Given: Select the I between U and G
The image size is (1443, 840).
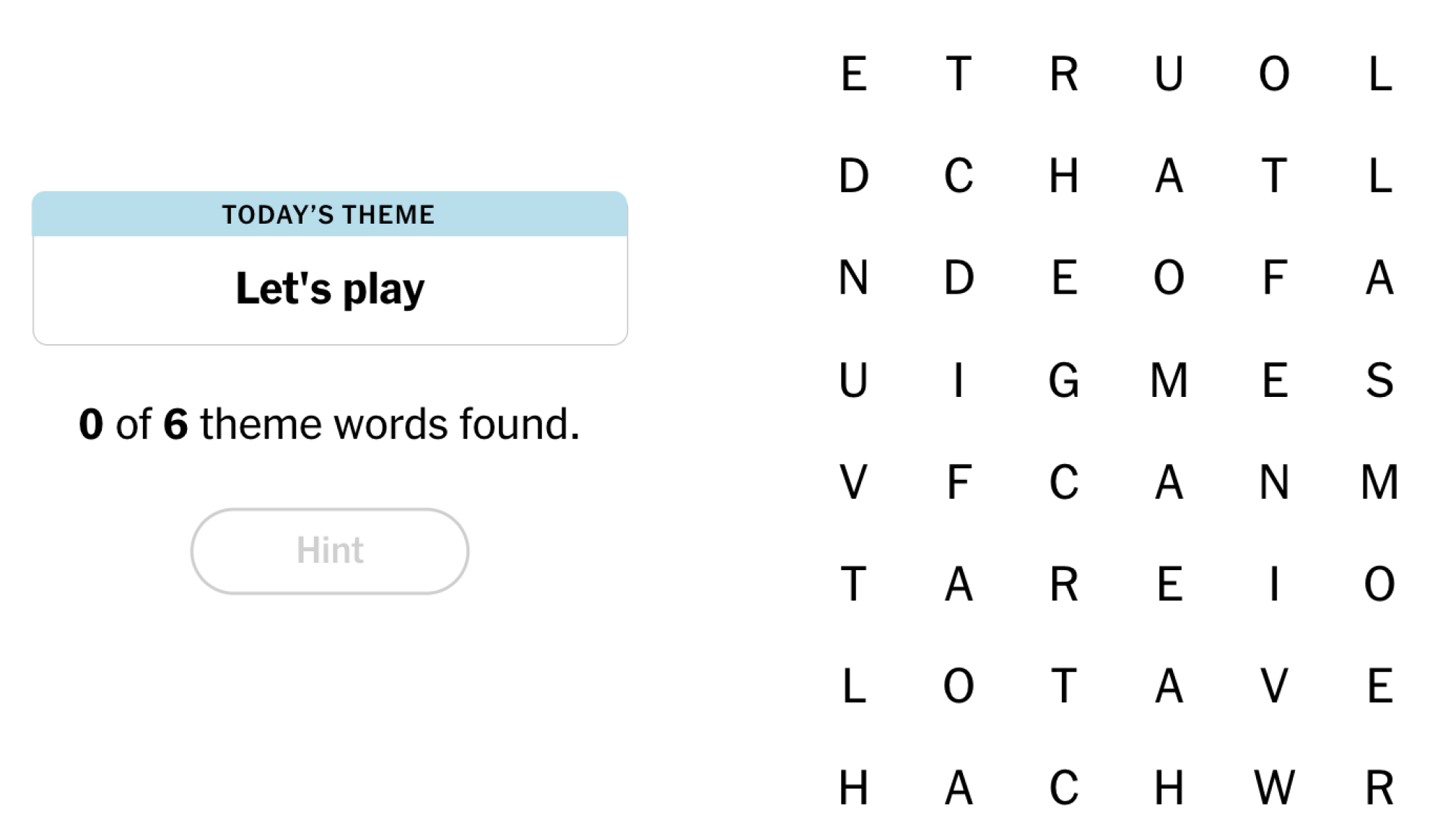Looking at the screenshot, I should (x=959, y=380).
